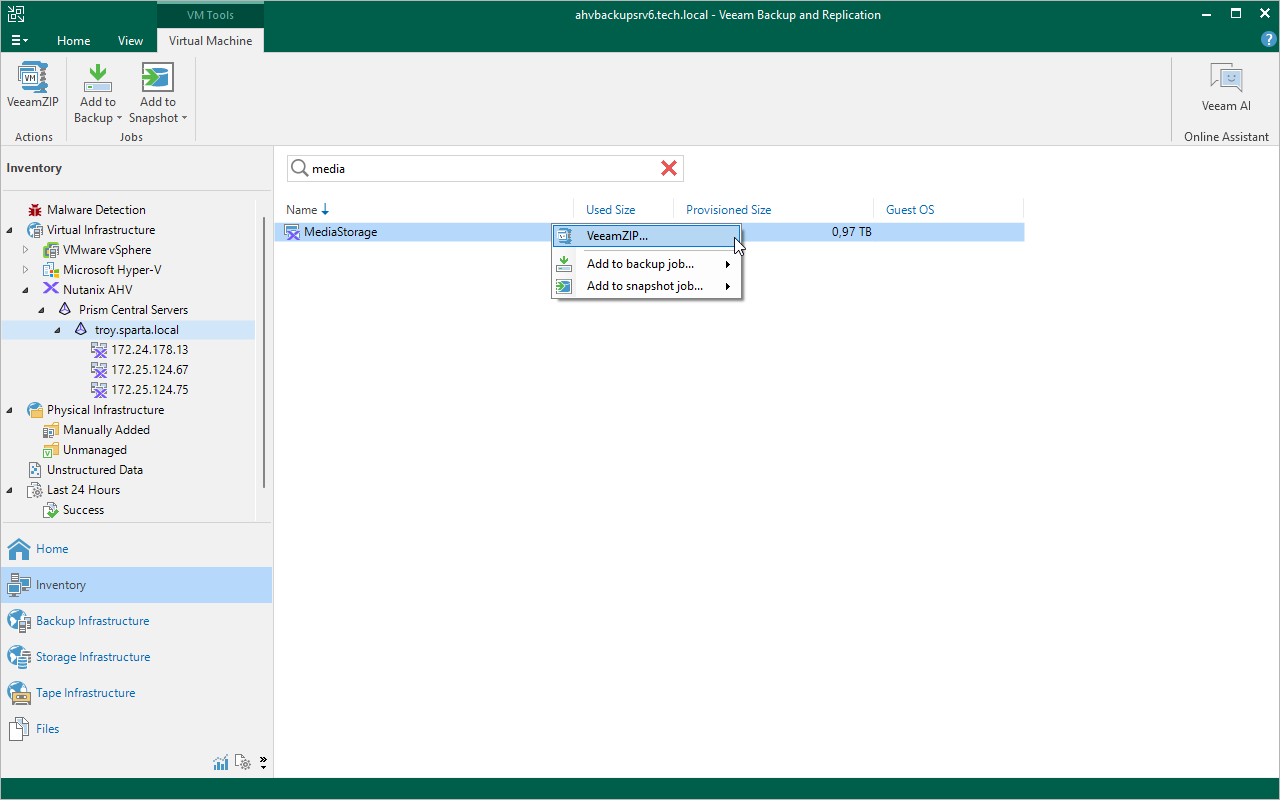1280x800 pixels.
Task: Click the troy.sparta.local server icon
Action: click(82, 330)
